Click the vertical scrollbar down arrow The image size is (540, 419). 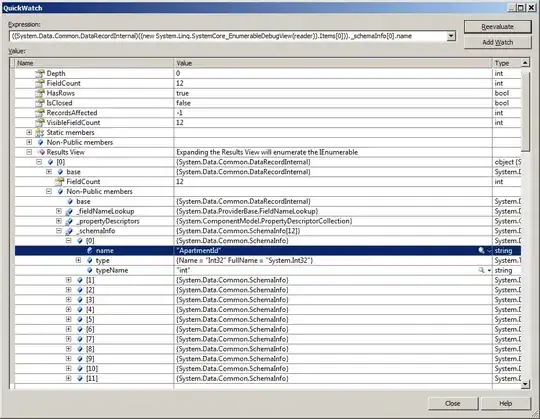(525, 384)
